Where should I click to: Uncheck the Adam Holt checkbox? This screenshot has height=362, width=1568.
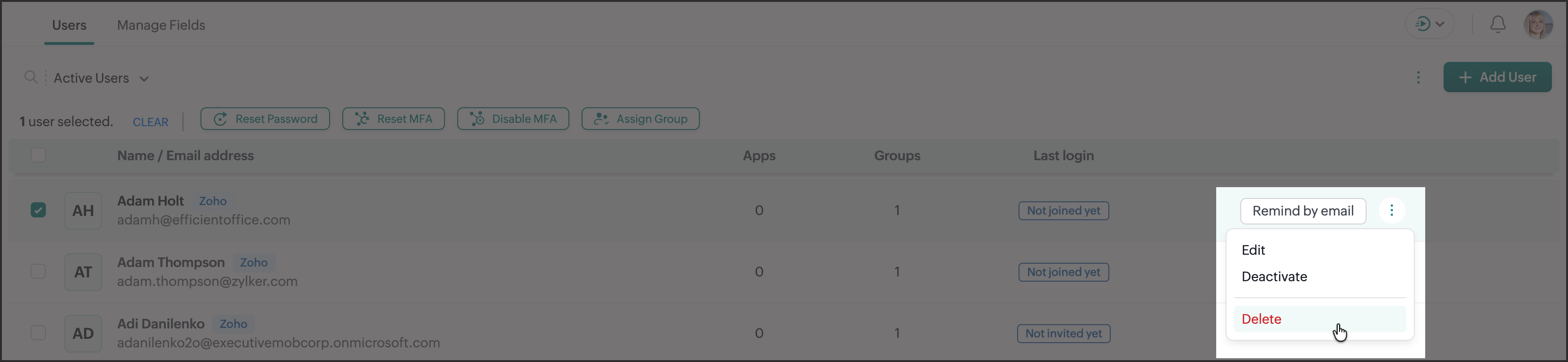click(x=38, y=210)
